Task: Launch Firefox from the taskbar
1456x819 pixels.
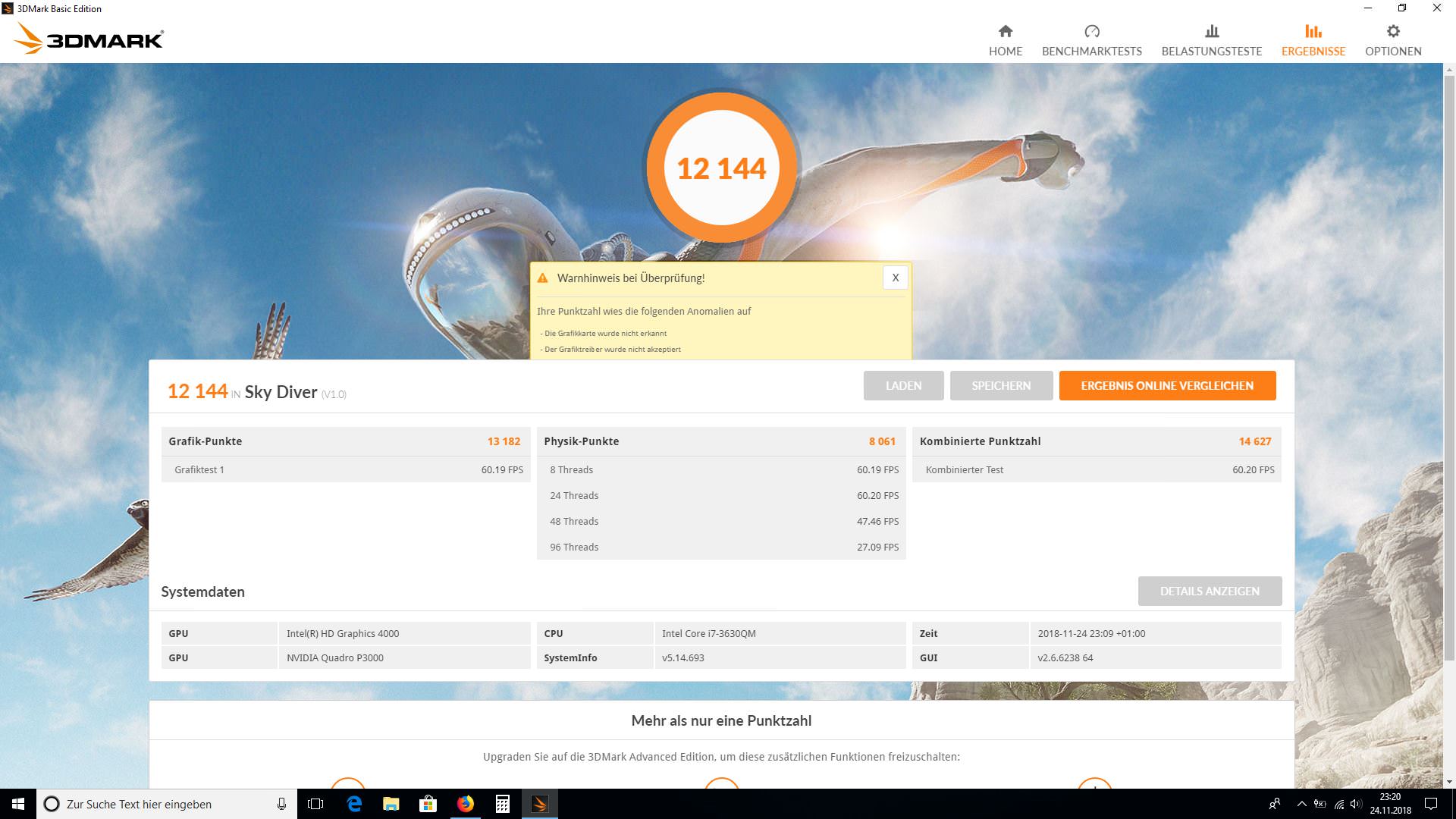Action: pyautogui.click(x=466, y=804)
